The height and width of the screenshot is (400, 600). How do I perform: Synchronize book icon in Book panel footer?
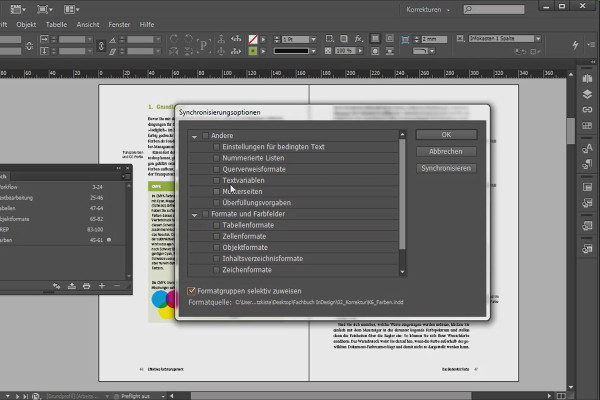tap(57, 286)
